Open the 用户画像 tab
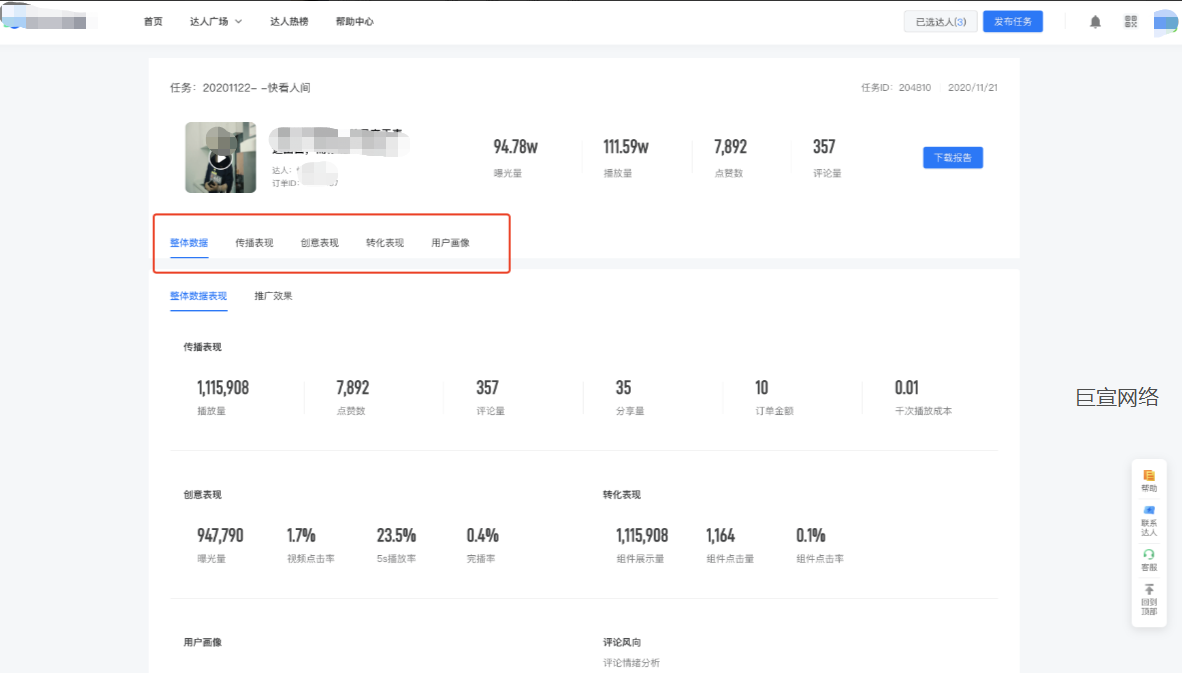Screen dimensions: 1182x673 450,243
